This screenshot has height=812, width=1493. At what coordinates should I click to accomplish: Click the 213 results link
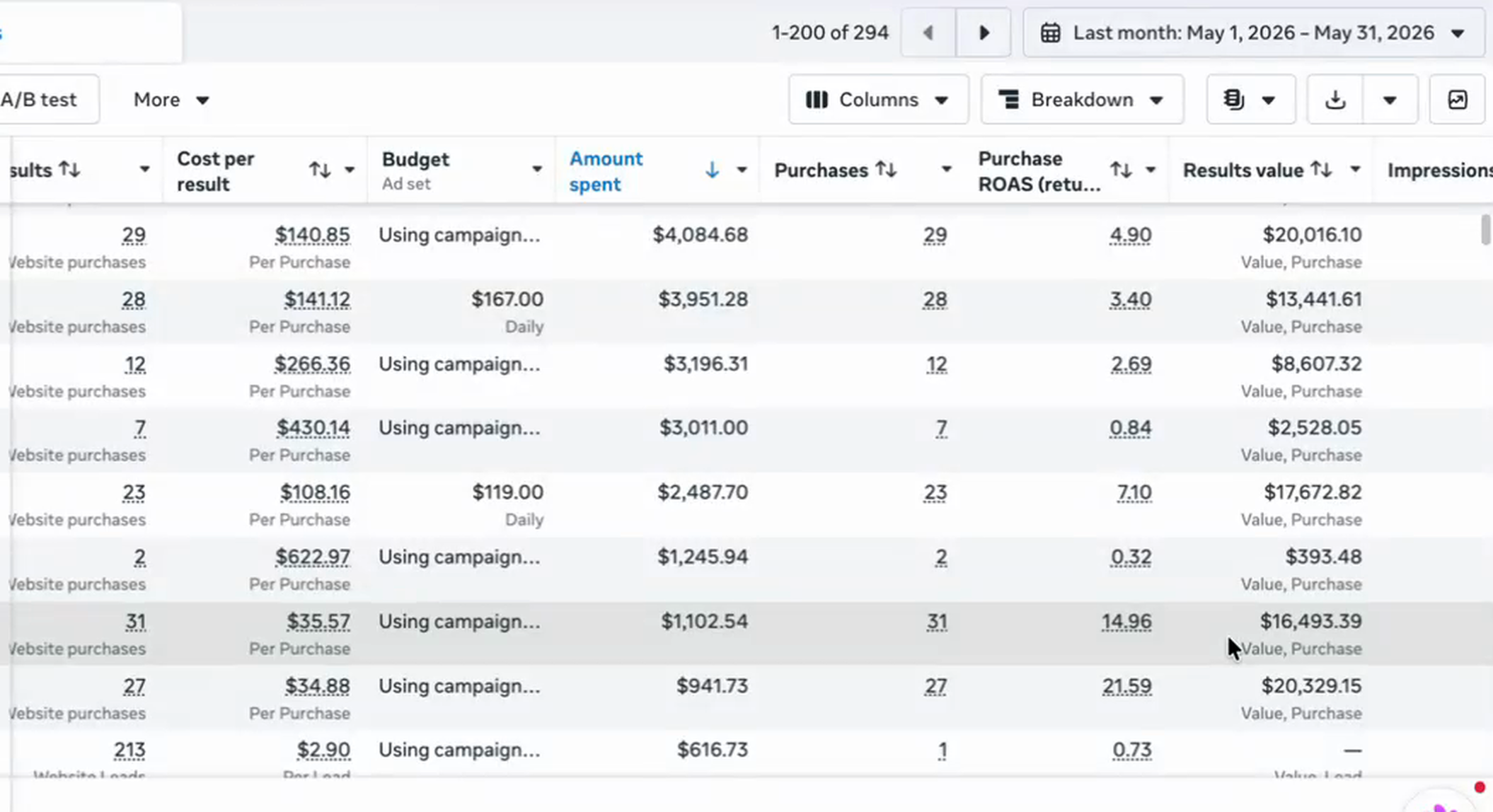click(x=129, y=750)
